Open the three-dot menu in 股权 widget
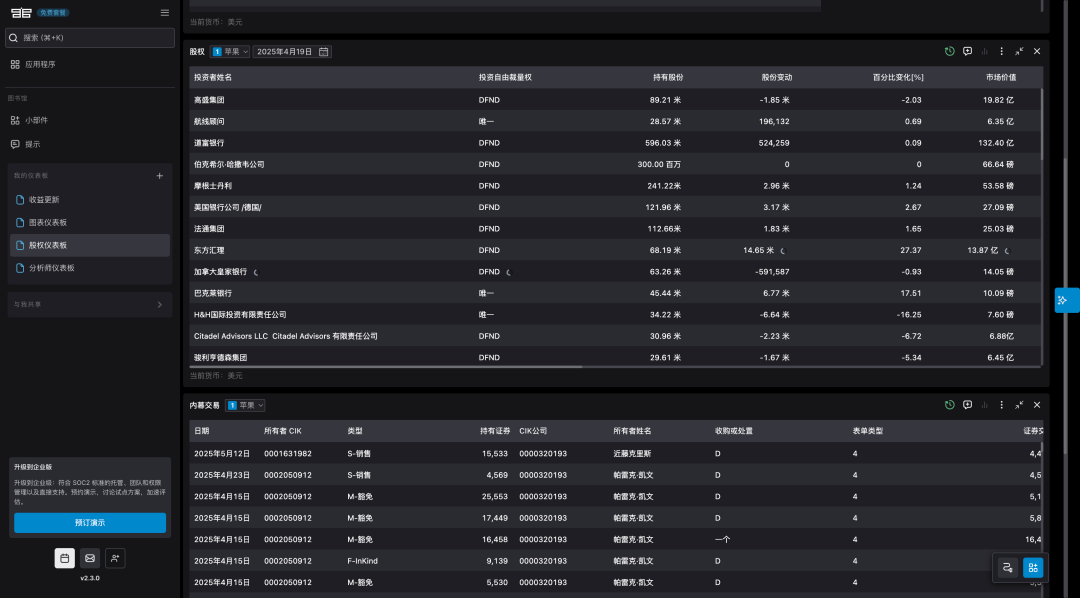Screen dimensions: 1080x598 coord(1001,52)
